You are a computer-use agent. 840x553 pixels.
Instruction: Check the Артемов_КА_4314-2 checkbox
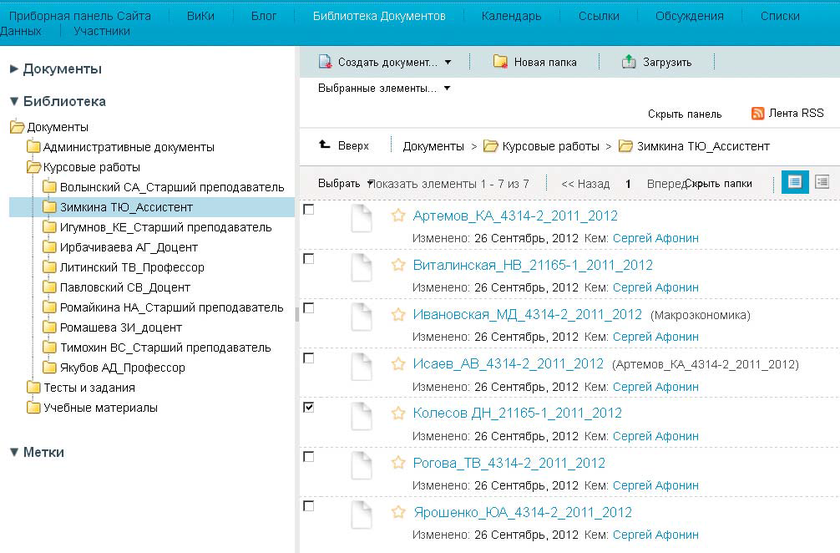pos(308,210)
